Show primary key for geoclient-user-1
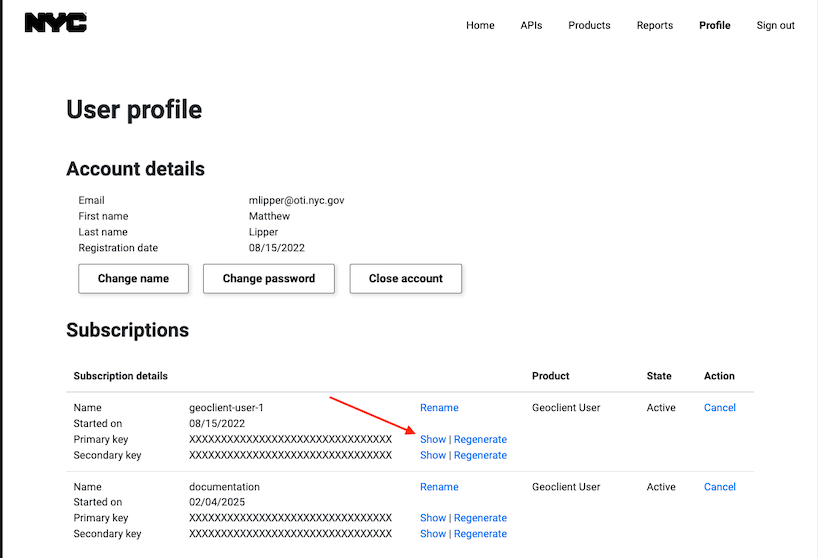 (x=433, y=439)
